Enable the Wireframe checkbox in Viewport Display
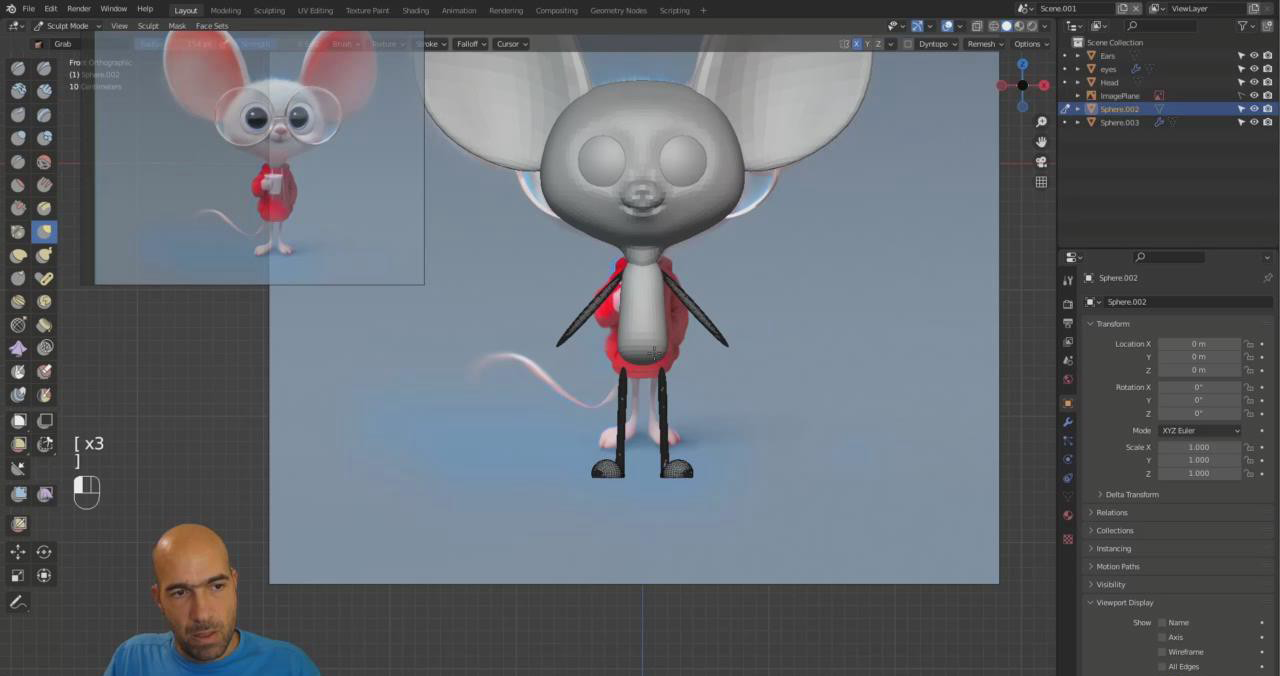This screenshot has width=1280, height=676. (x=1162, y=652)
